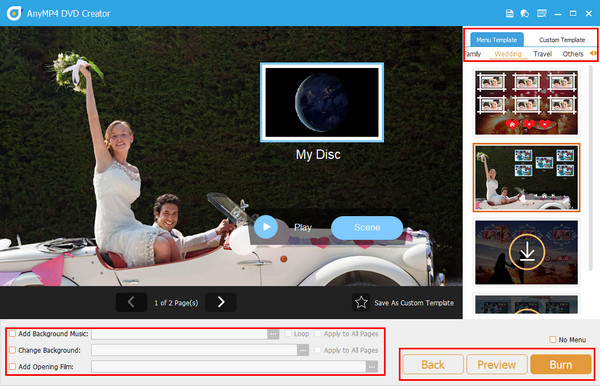Image resolution: width=600 pixels, height=386 pixels.
Task: Select the Others template category
Action: point(573,54)
